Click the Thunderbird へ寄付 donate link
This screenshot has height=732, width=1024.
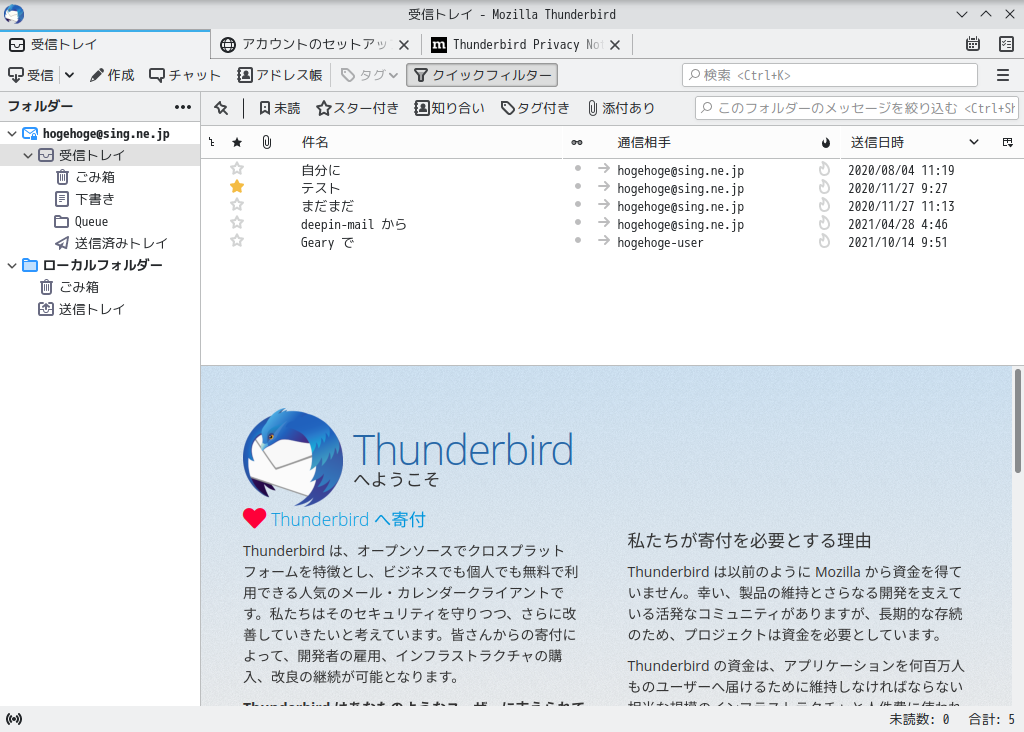(347, 519)
